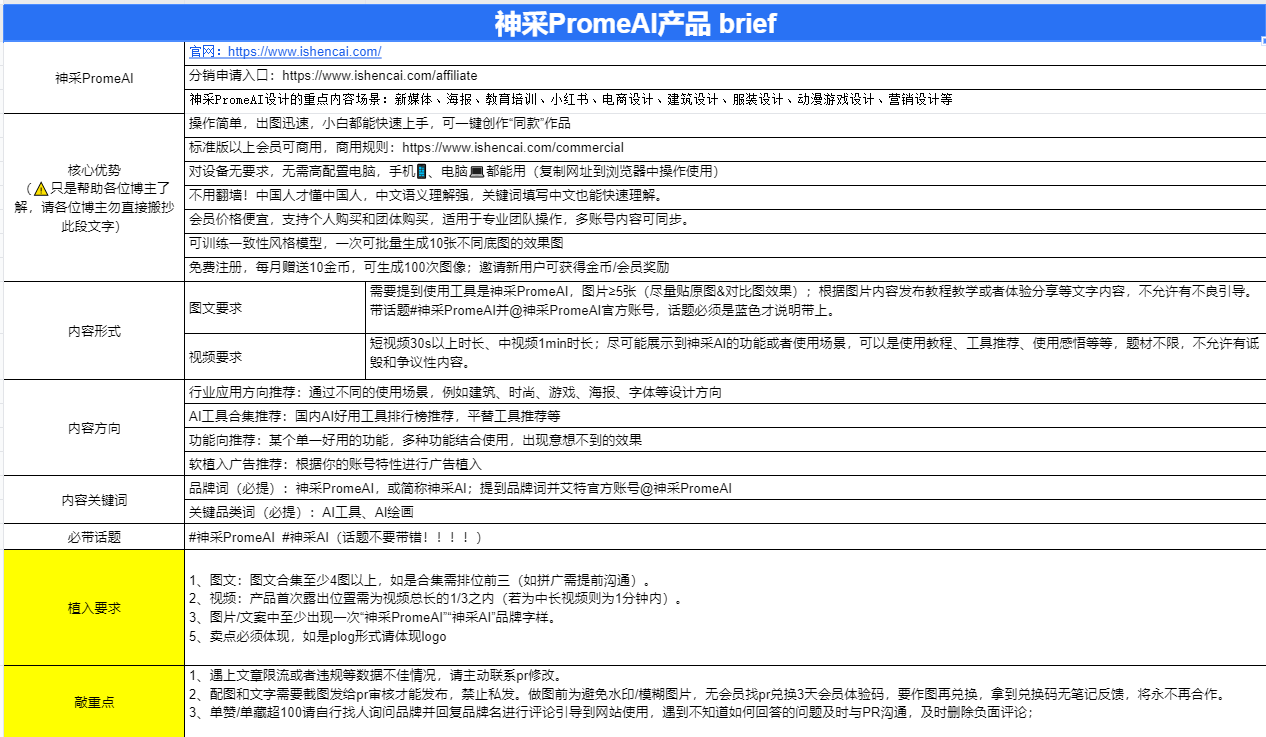Select the 视频要求 label cell
The height and width of the screenshot is (737, 1266).
[276, 356]
